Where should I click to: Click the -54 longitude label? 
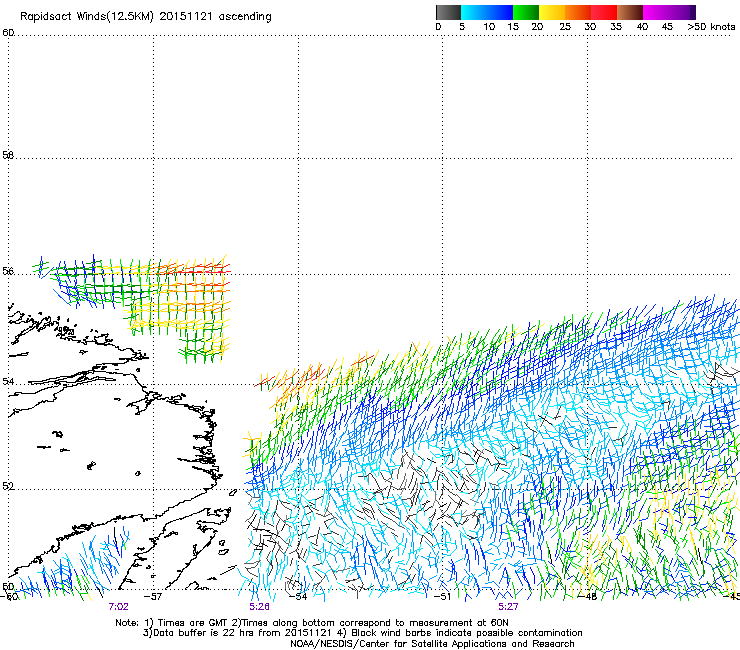tap(298, 597)
